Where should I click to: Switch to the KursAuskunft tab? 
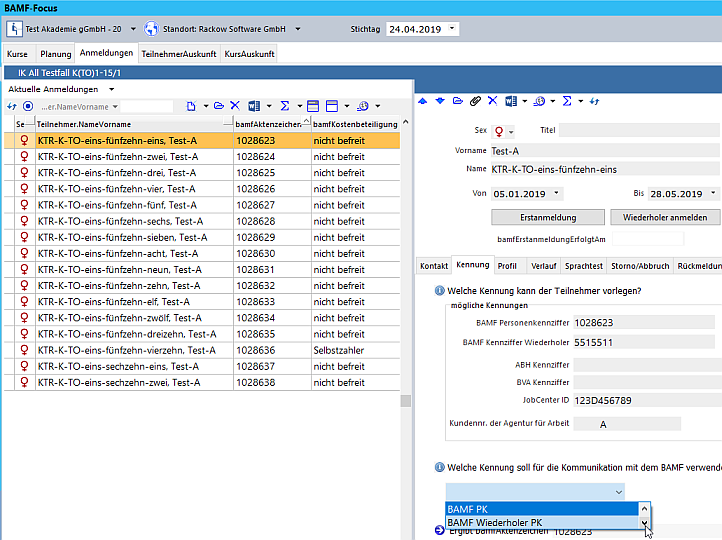click(x=250, y=54)
